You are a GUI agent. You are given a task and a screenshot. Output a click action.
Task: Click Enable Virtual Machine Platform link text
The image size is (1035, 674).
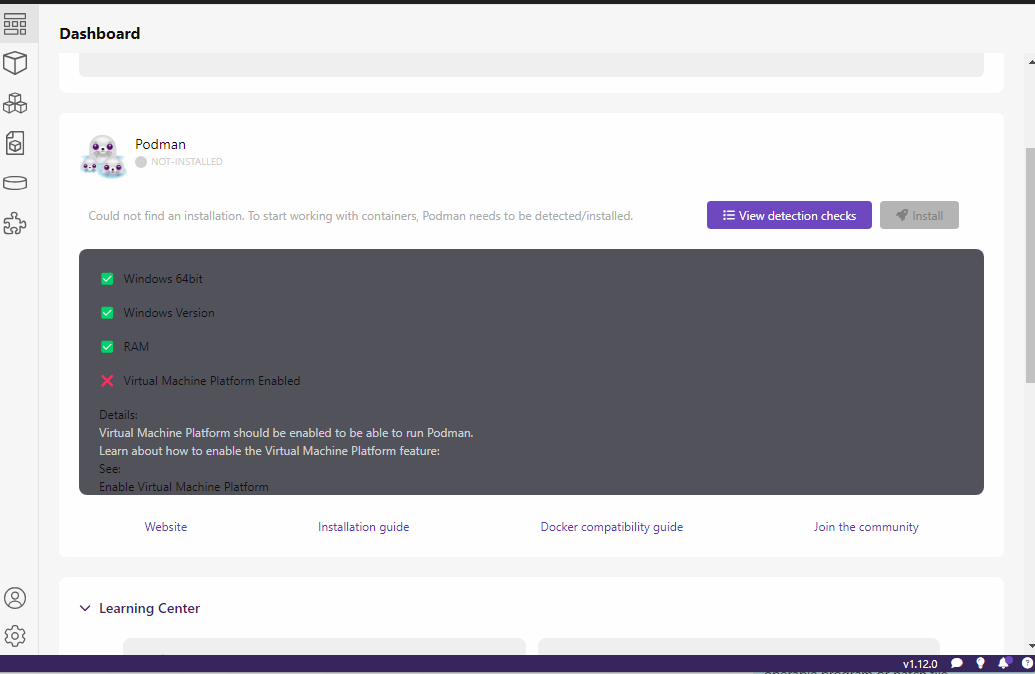point(184,487)
